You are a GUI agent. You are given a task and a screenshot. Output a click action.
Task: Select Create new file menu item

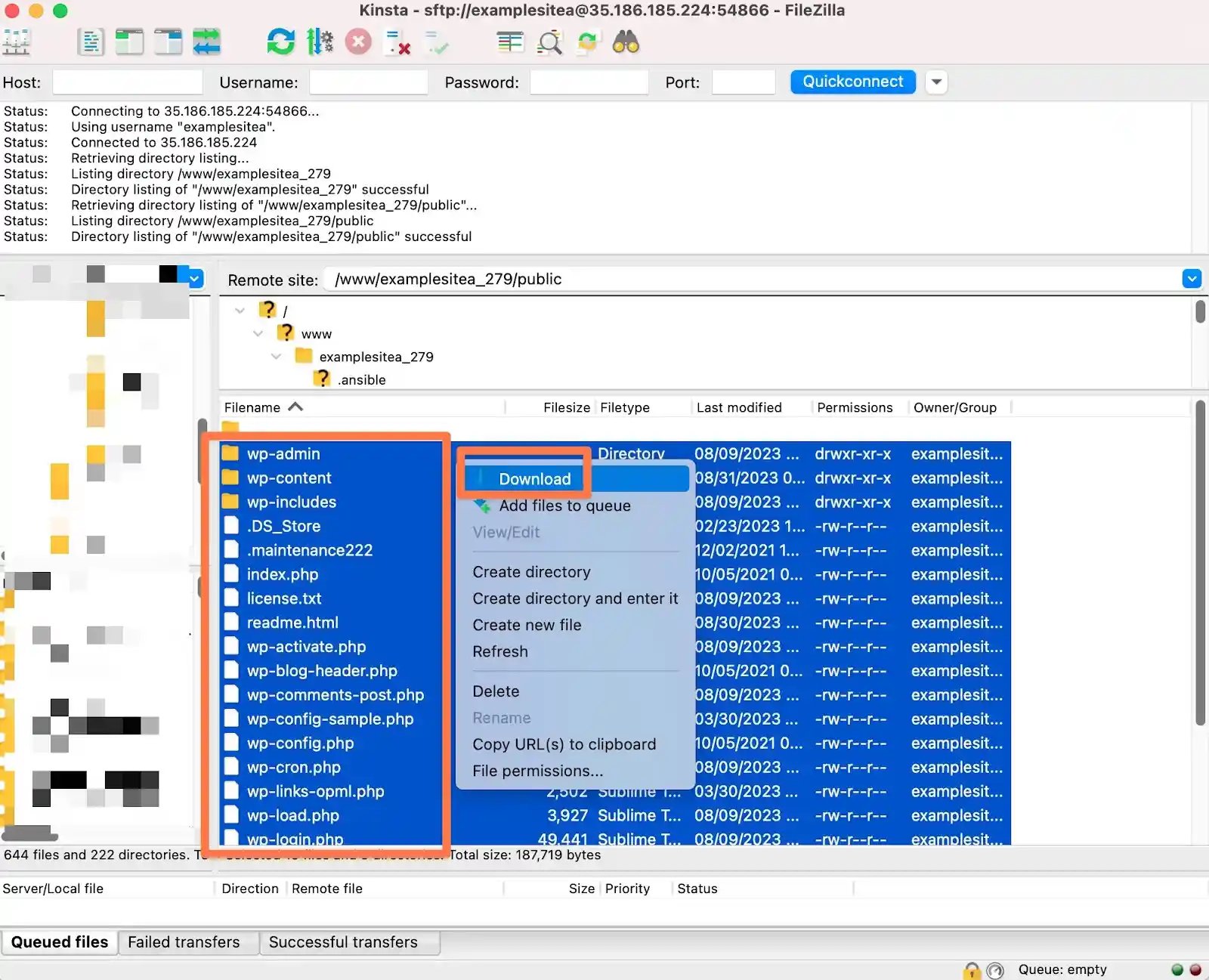pyautogui.click(x=527, y=625)
